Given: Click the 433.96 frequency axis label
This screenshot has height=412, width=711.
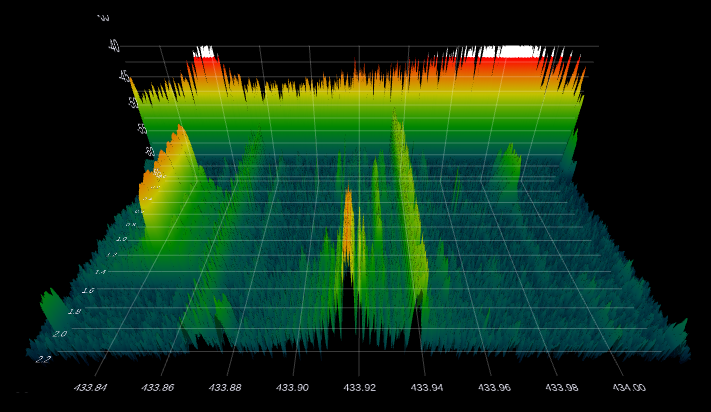Looking at the screenshot, I should [x=493, y=387].
